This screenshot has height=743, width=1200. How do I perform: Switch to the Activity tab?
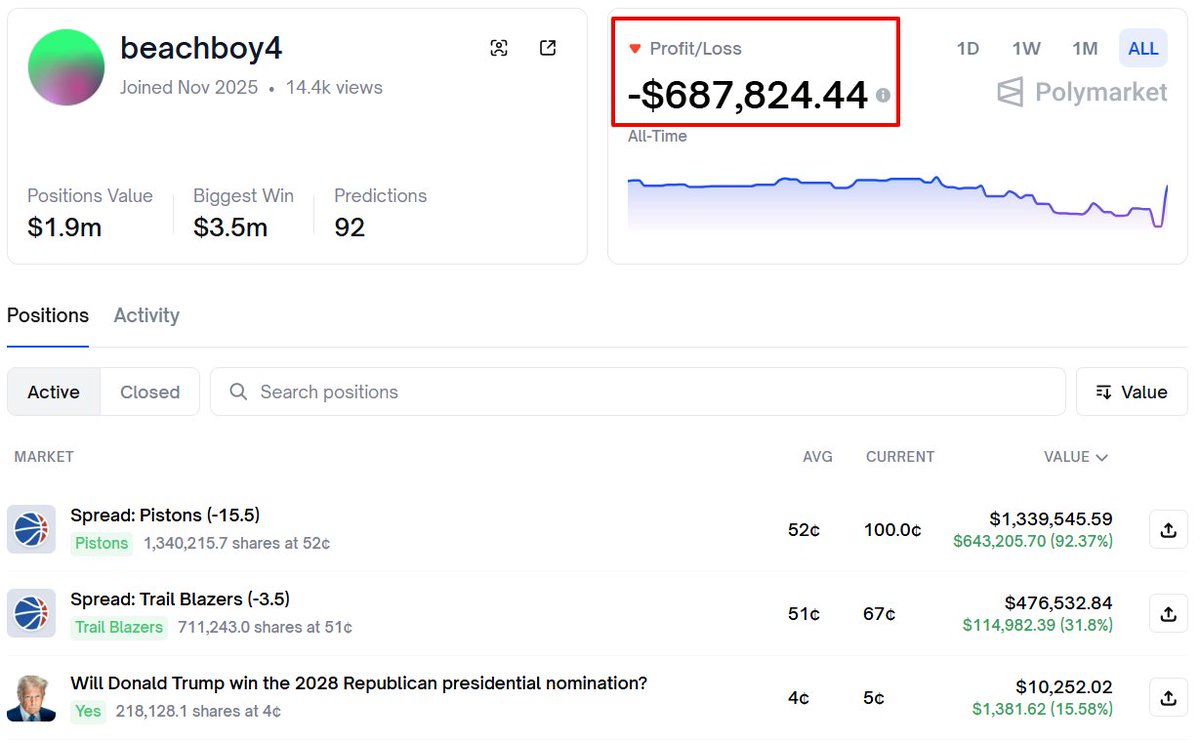coord(146,316)
